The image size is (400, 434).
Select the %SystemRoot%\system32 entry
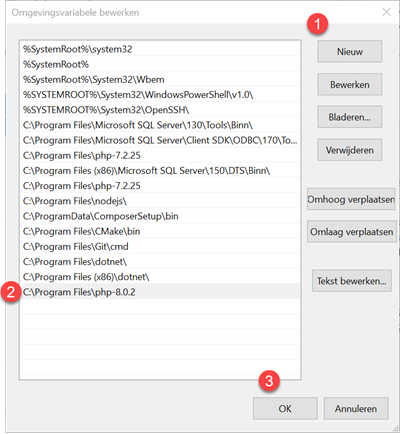tap(160, 49)
